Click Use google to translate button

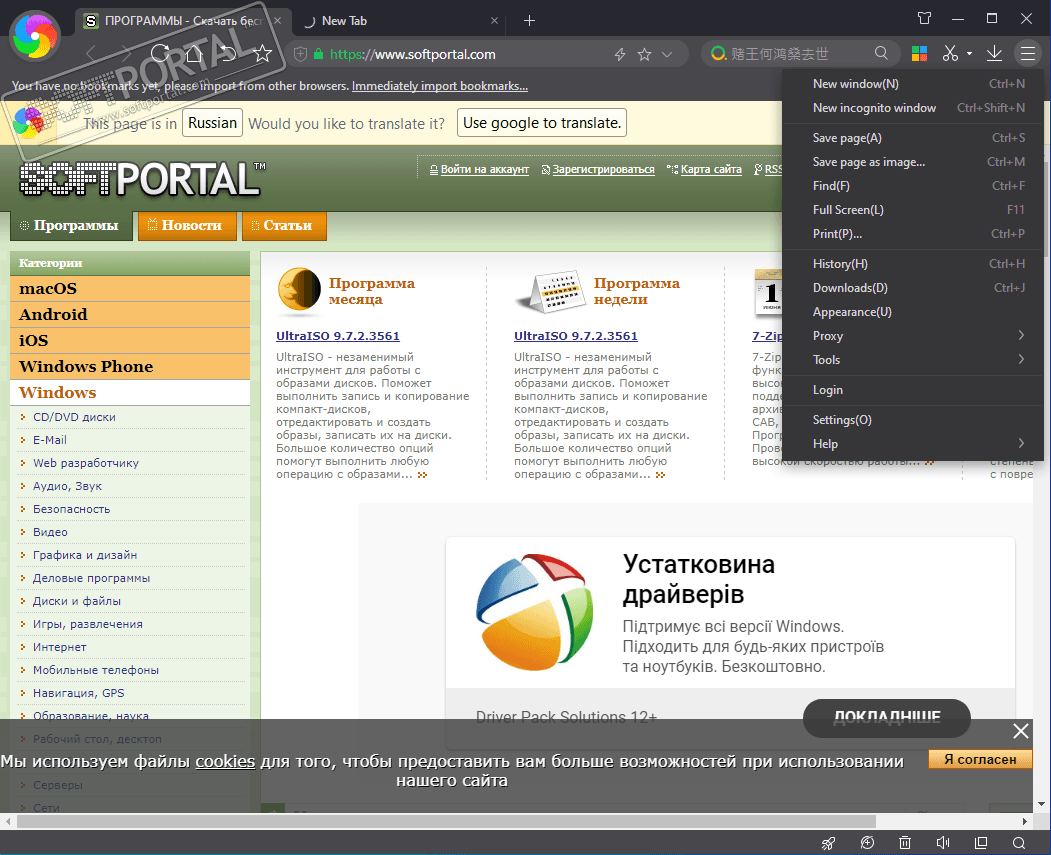click(x=542, y=123)
